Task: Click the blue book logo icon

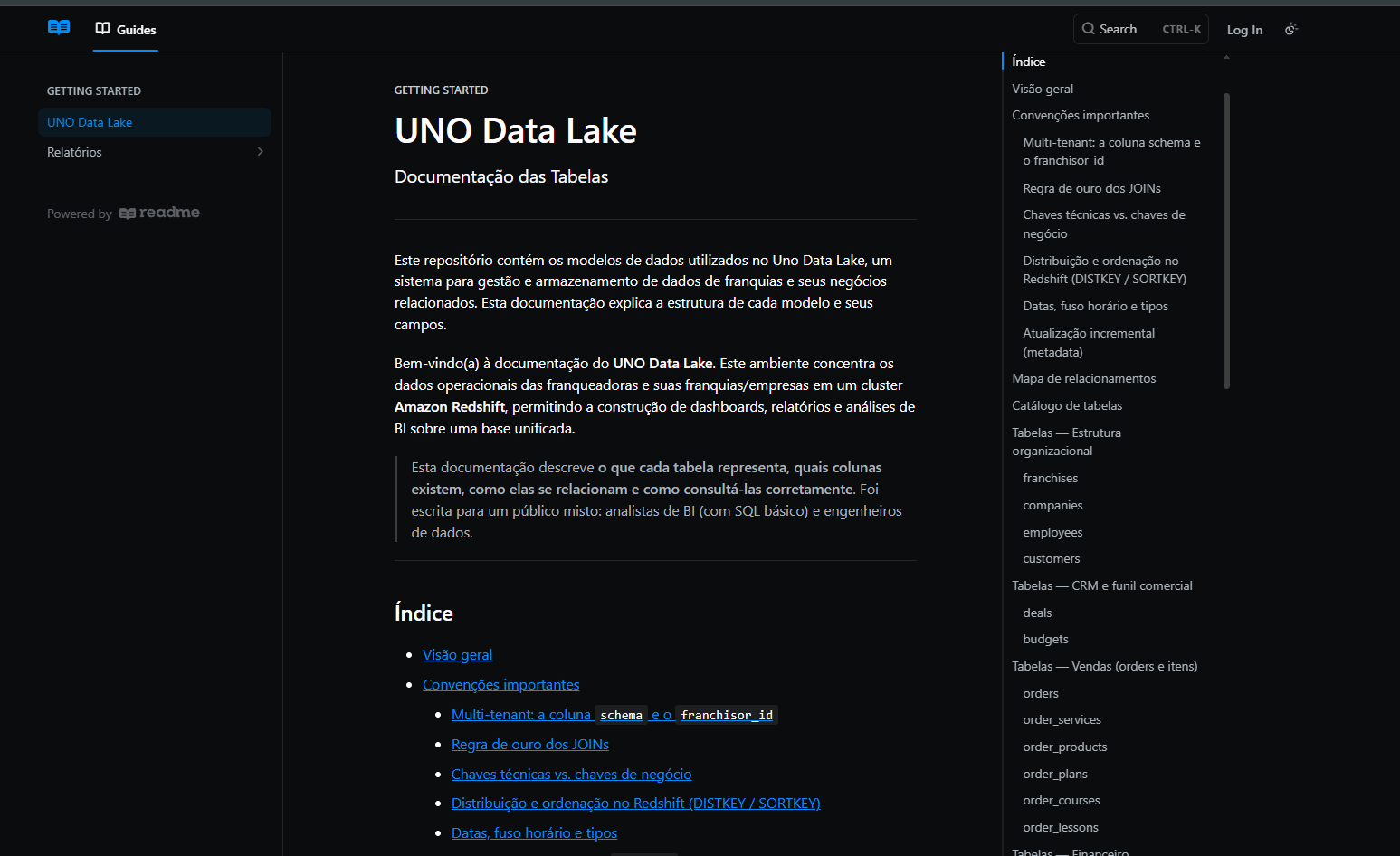Action: click(59, 28)
